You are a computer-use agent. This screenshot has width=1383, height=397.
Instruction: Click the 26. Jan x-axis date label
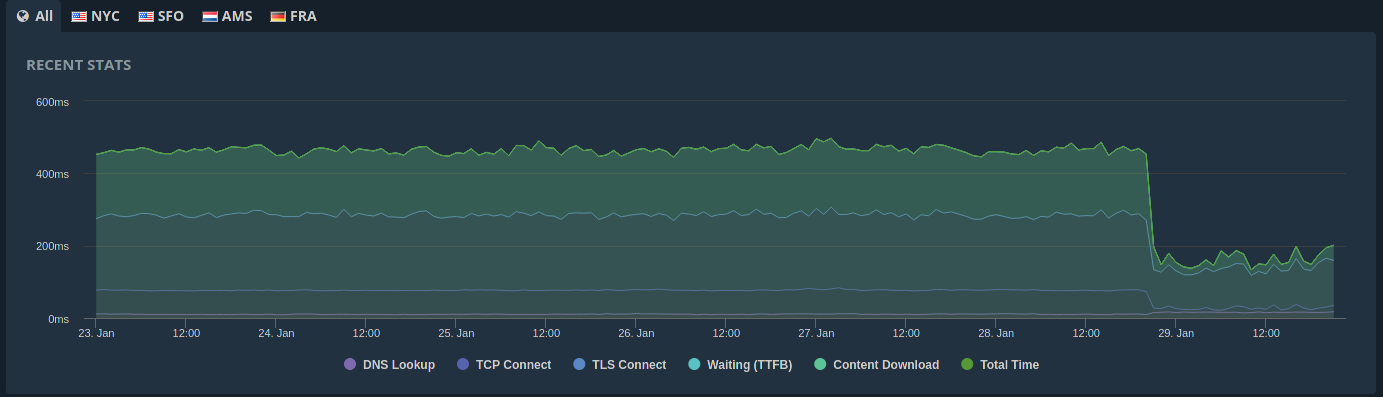tap(636, 333)
